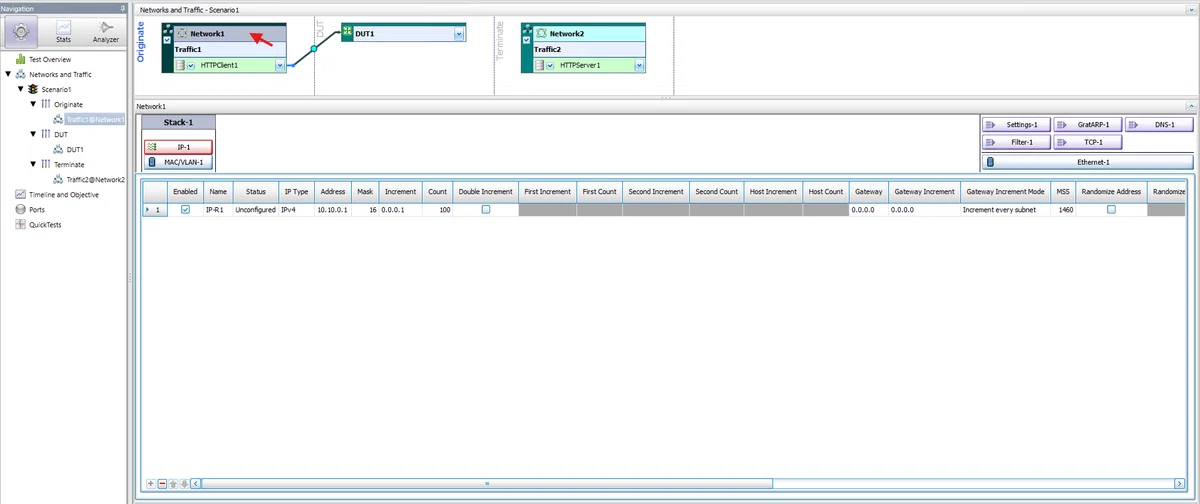Click the DUT1 block's green icon
Screen dimensions: 1200x504
coord(347,33)
